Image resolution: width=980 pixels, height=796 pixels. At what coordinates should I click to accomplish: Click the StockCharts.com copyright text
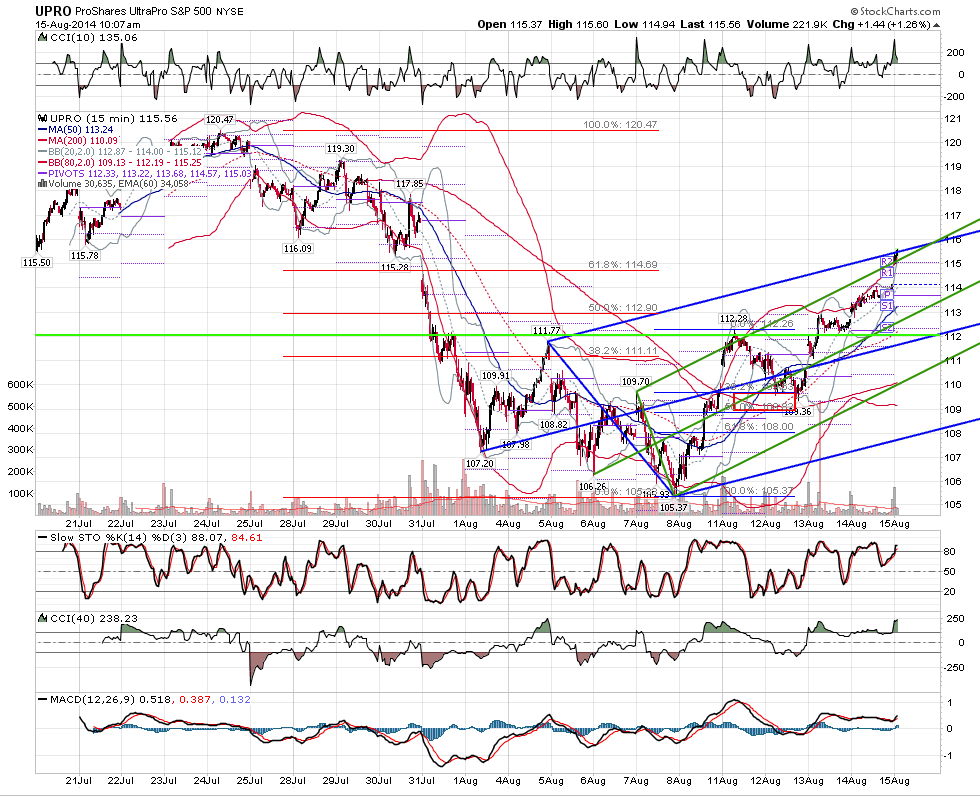point(896,11)
